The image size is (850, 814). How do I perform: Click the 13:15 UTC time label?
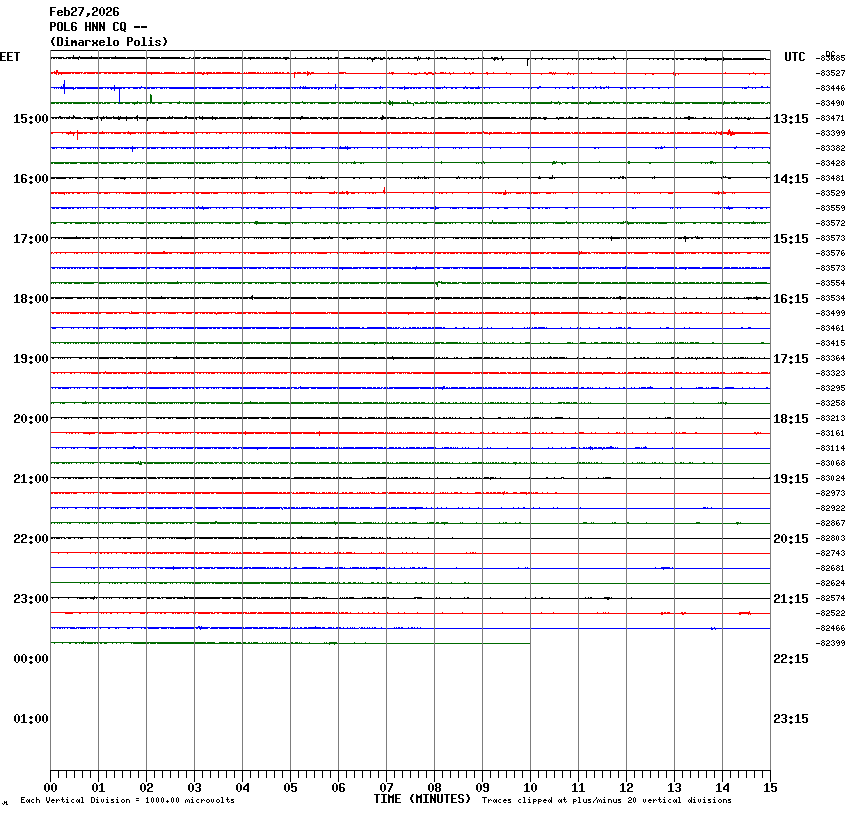point(790,119)
